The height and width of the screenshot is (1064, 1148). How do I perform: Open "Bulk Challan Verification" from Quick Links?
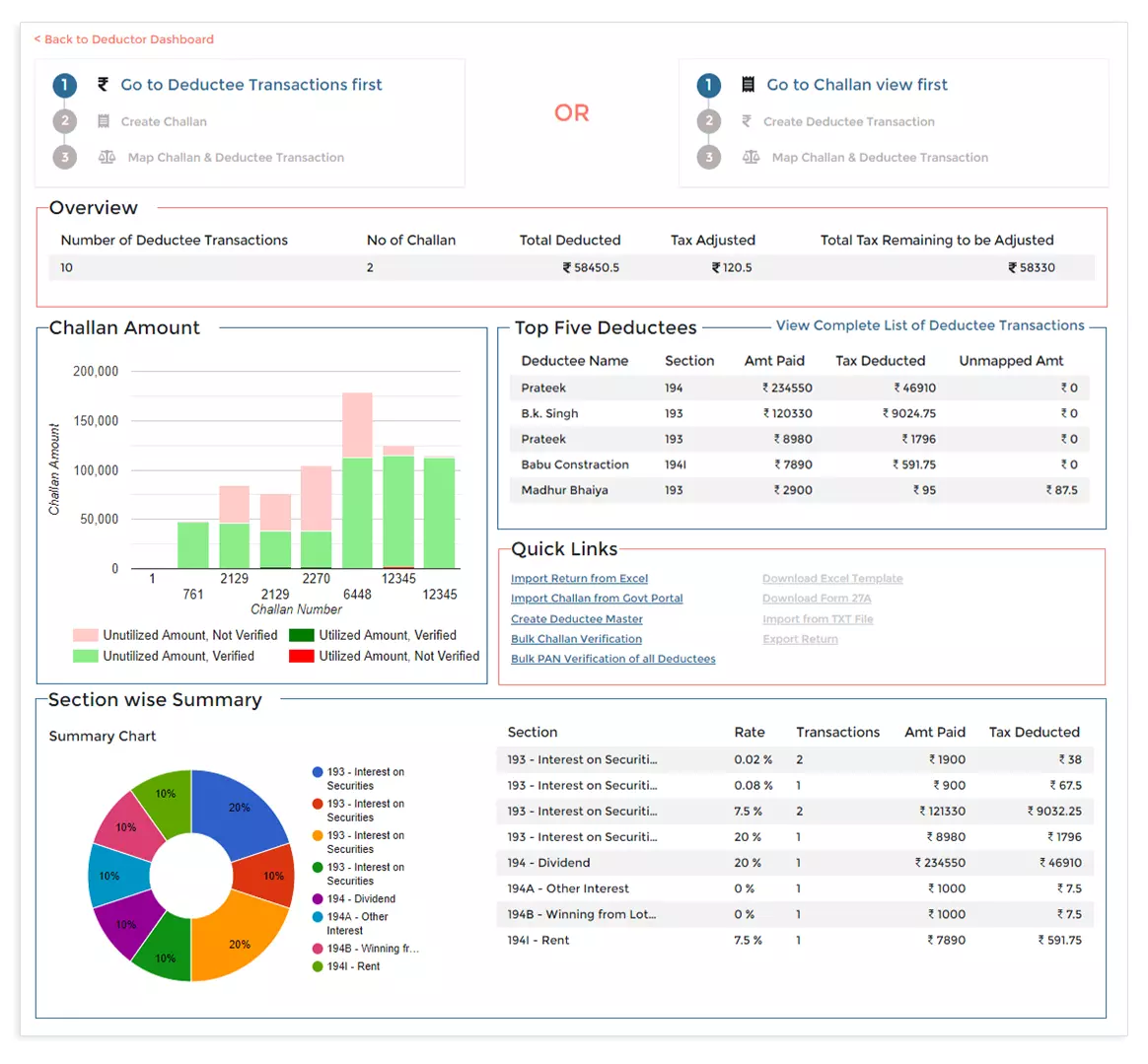(576, 638)
